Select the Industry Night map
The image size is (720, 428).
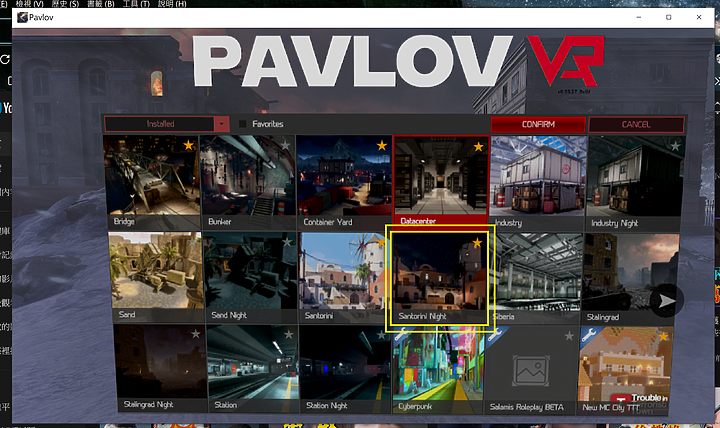click(x=636, y=184)
